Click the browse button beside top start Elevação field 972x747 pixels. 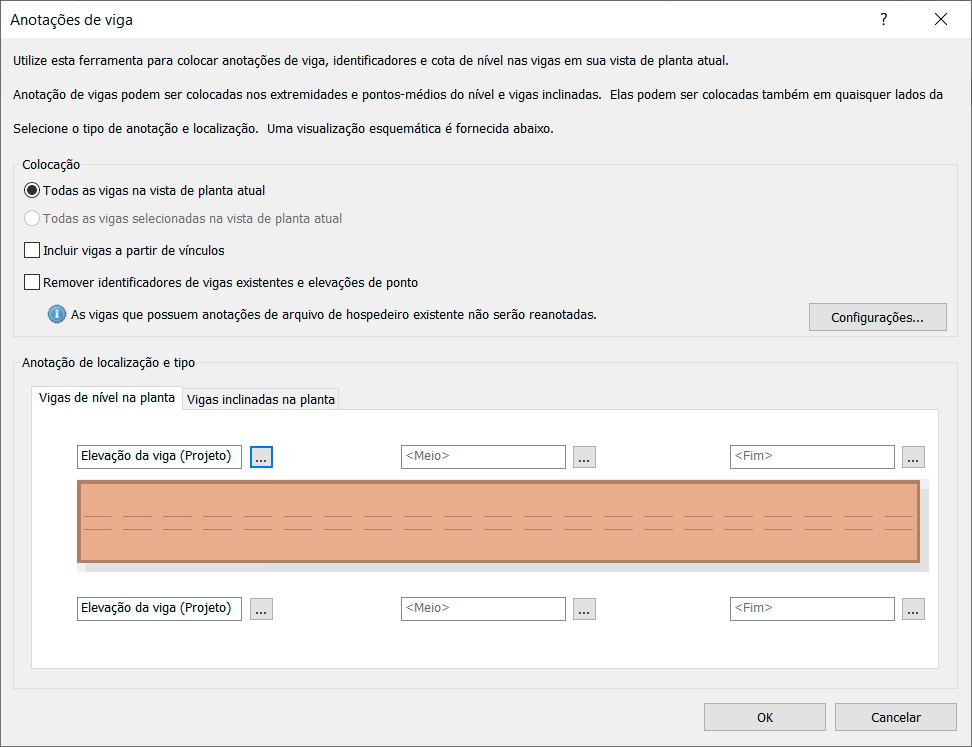click(x=261, y=457)
